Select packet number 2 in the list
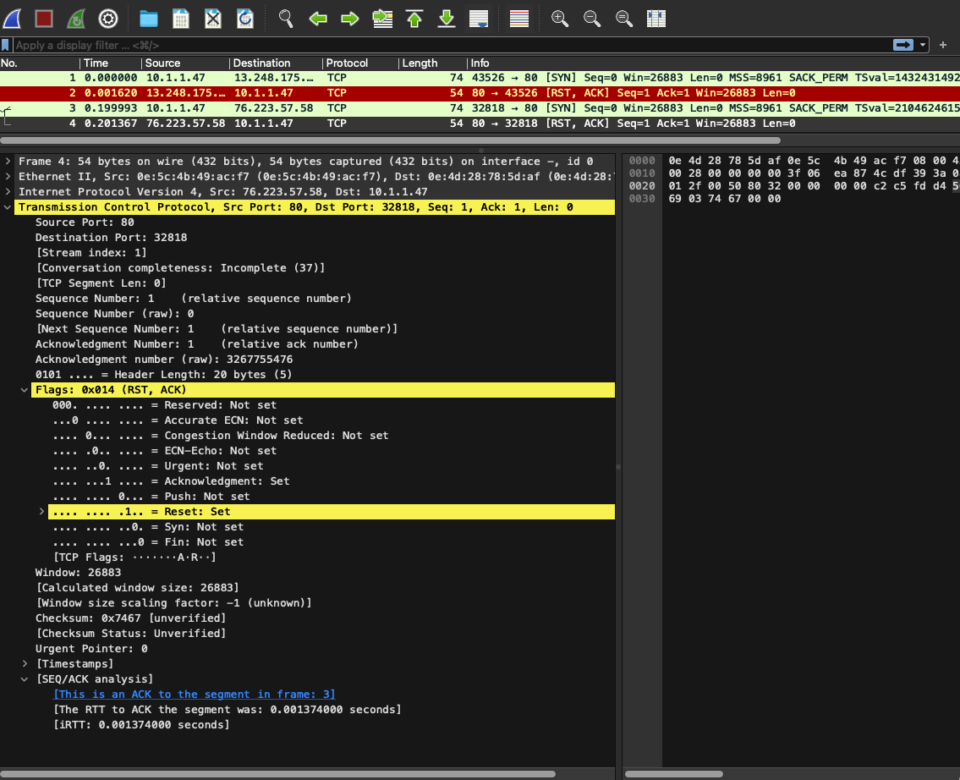960x780 pixels. (x=300, y=91)
